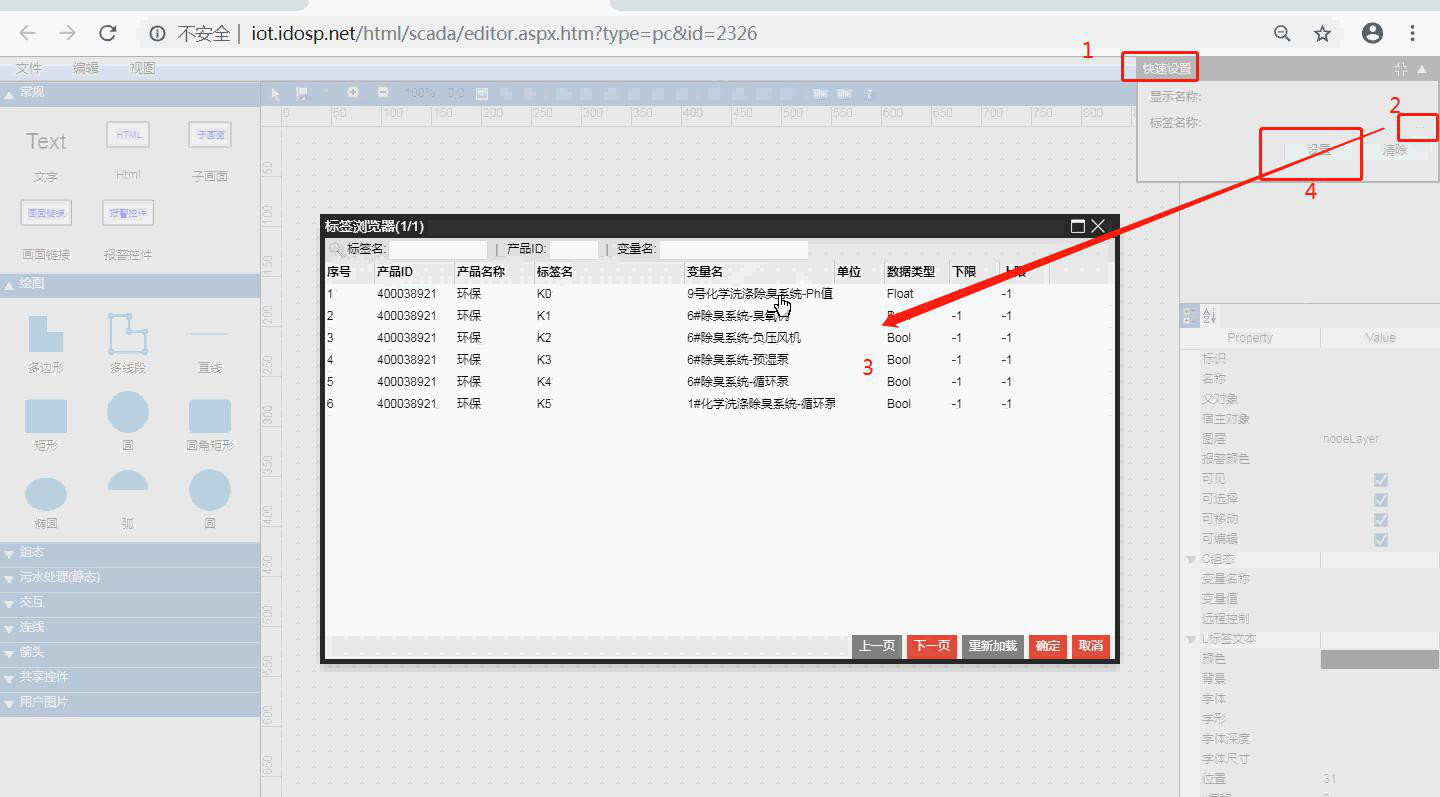
Task: Click the red 确定 button
Action: [1047, 646]
